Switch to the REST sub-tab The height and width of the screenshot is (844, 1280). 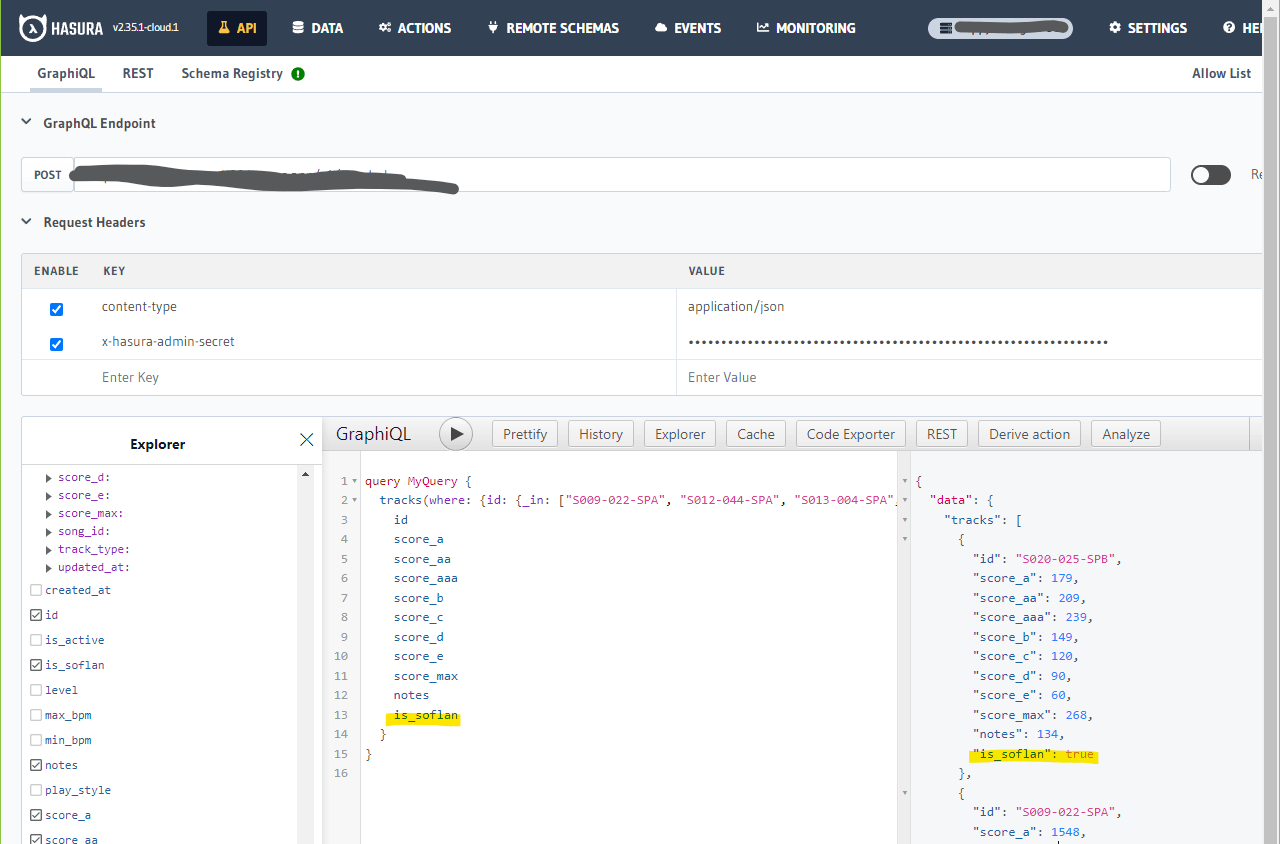(x=138, y=73)
